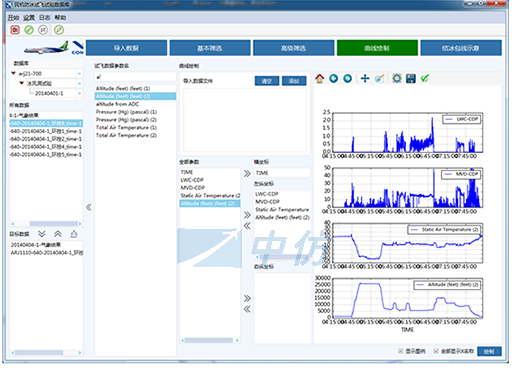Click the horizontal scrollbar under the all-data list
Screen dimensions: 518x376
[x=46, y=224]
